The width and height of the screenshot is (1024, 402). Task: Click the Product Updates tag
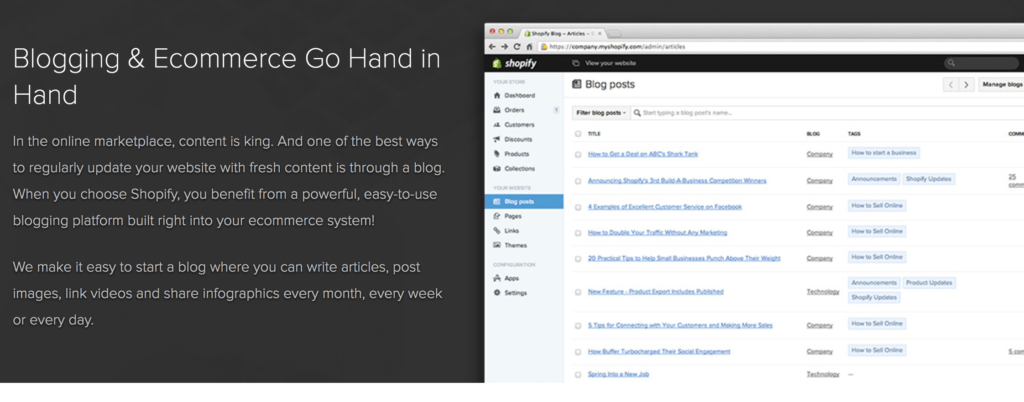coord(929,283)
